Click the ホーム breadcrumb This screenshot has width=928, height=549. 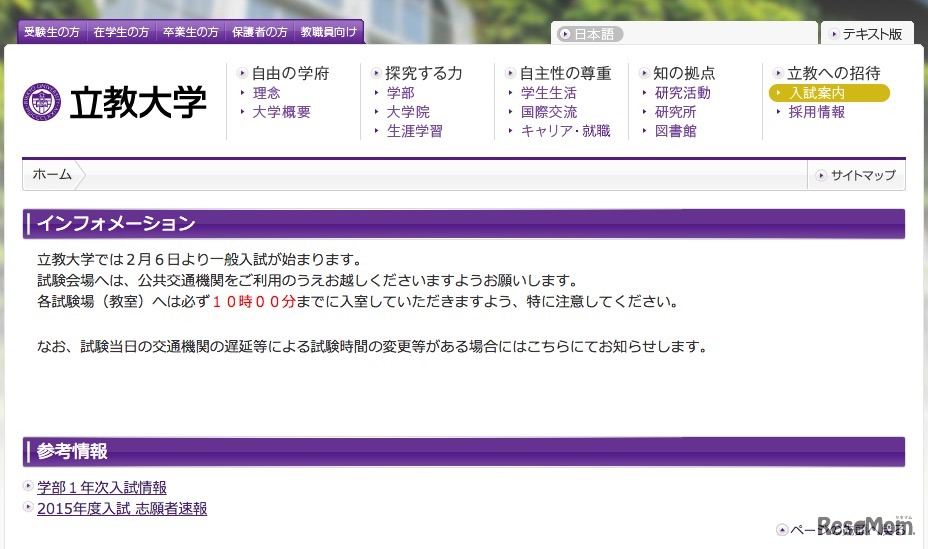pyautogui.click(x=52, y=175)
